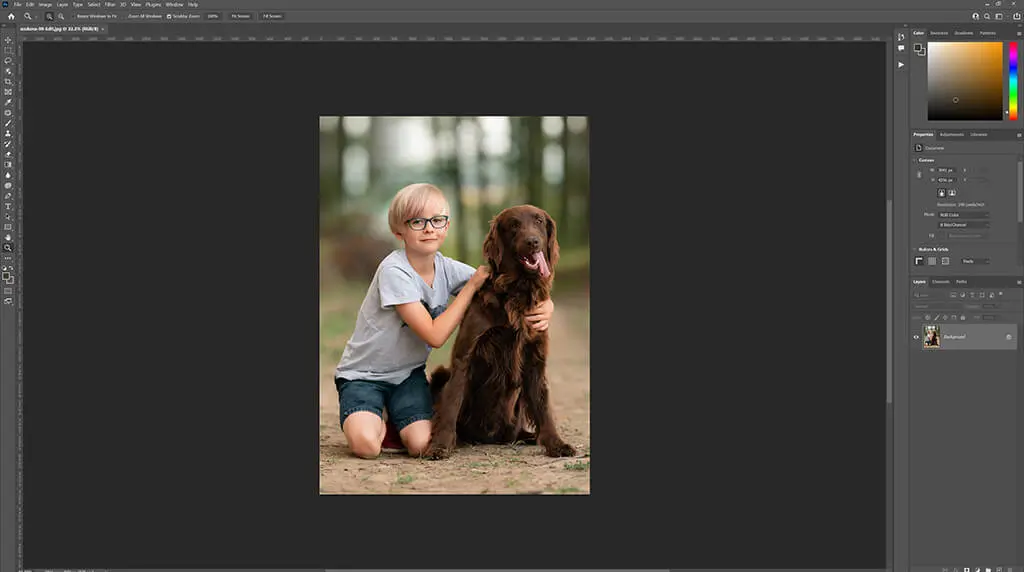Click the Fill Screen button
The height and width of the screenshot is (572, 1024).
pyautogui.click(x=271, y=16)
